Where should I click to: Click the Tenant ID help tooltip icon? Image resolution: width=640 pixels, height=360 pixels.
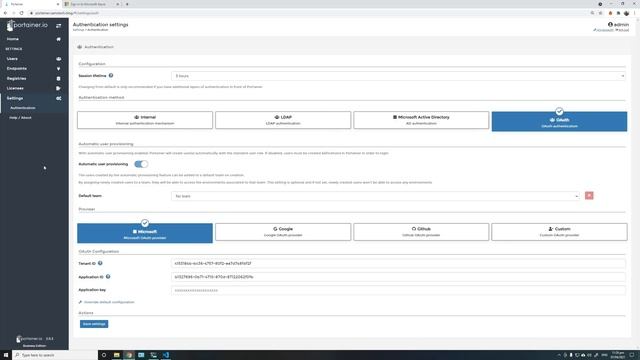tap(100, 263)
